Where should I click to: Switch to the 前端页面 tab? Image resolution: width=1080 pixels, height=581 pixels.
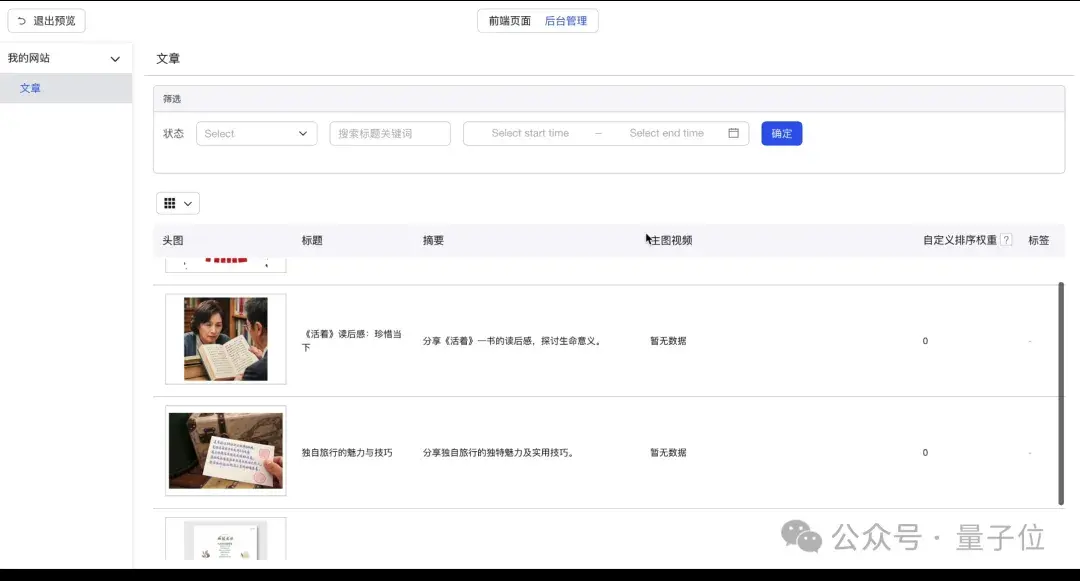tap(508, 21)
